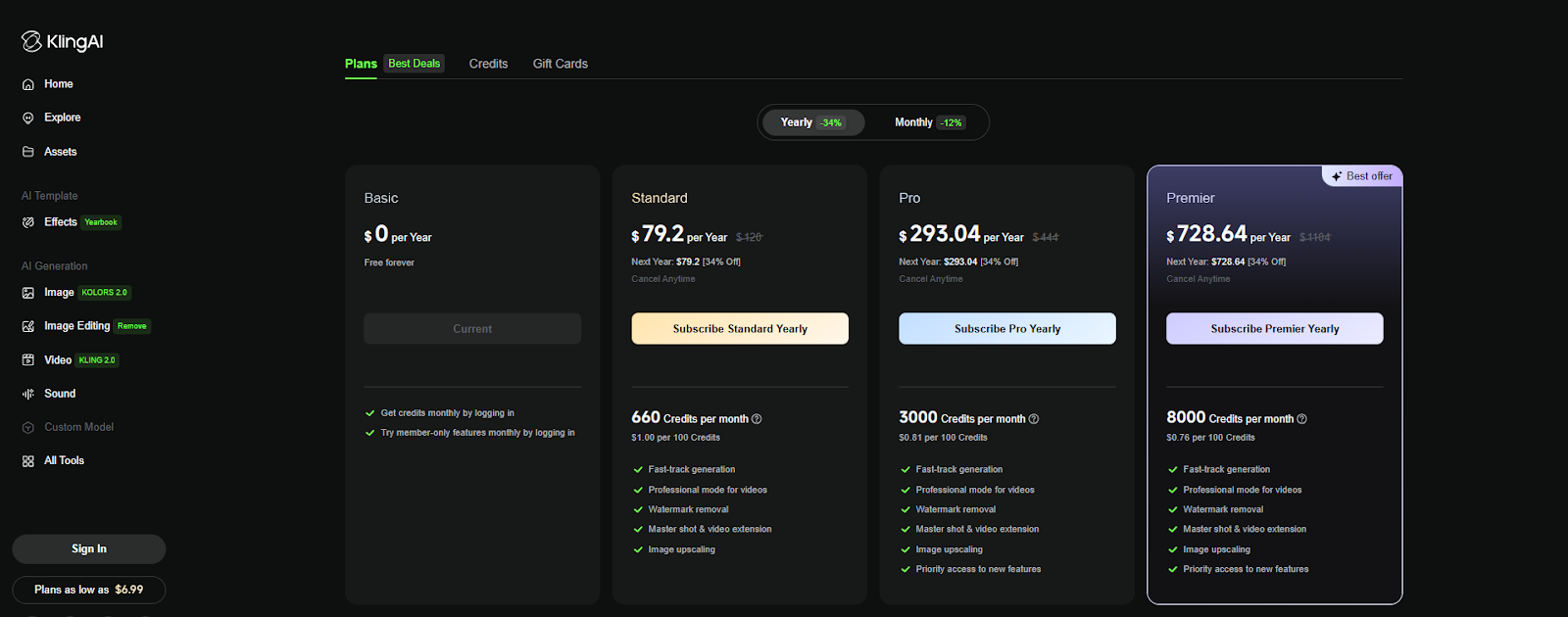Switch billing to Yearly
The height and width of the screenshot is (617, 1568).
(812, 122)
